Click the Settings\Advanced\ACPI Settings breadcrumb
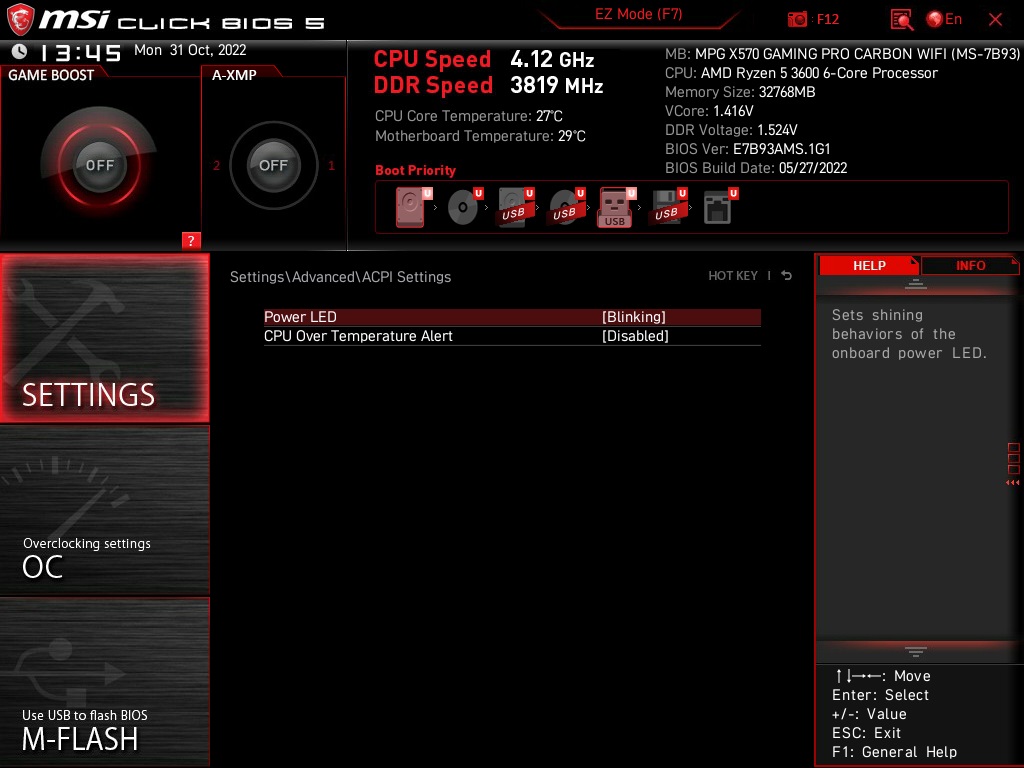Viewport: 1024px width, 768px height. 340,277
